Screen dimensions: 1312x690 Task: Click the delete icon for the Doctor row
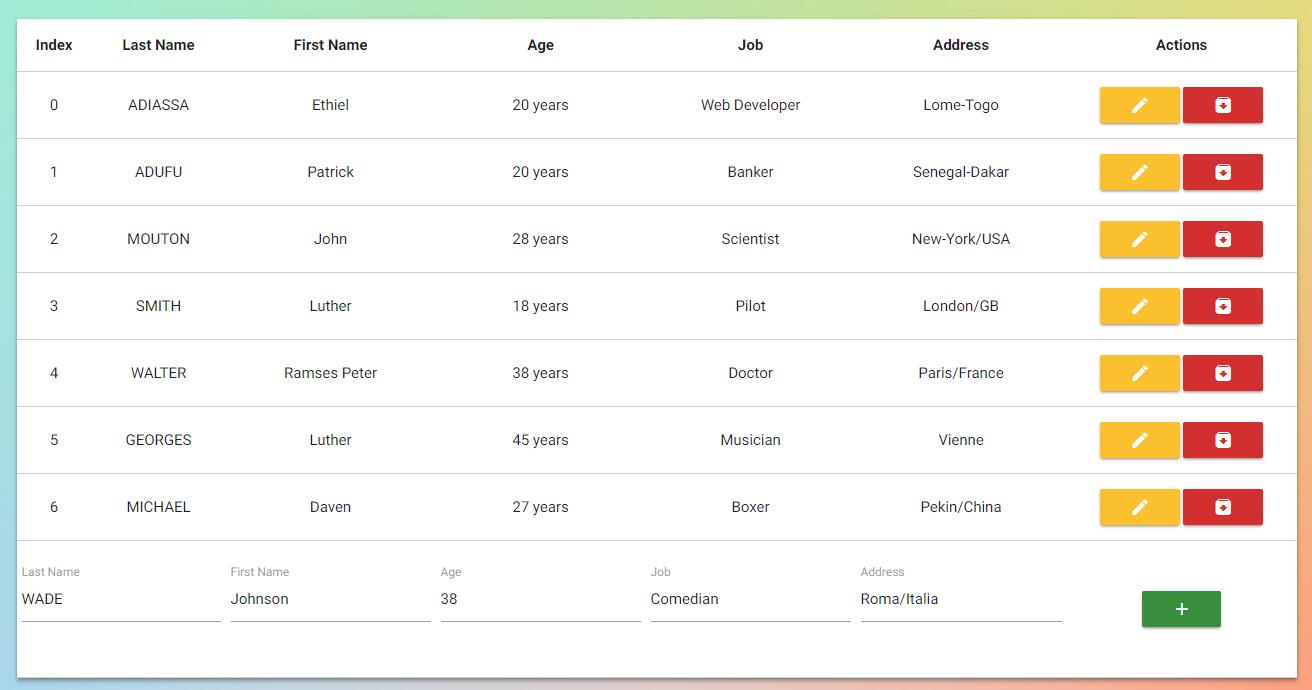point(1223,373)
